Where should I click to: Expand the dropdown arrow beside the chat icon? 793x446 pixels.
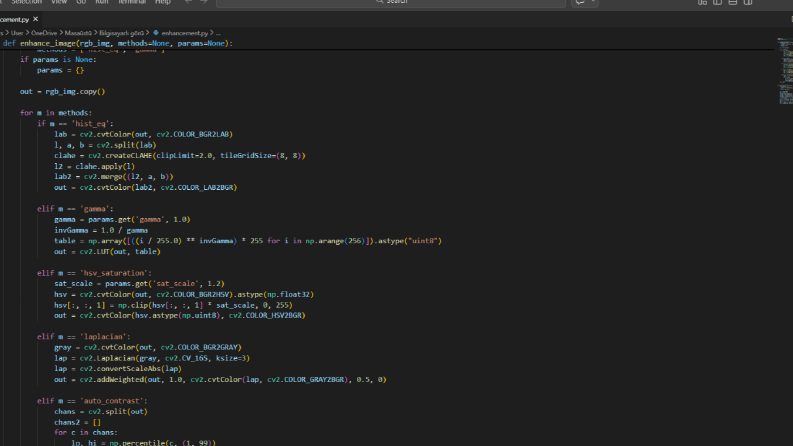click(x=593, y=3)
